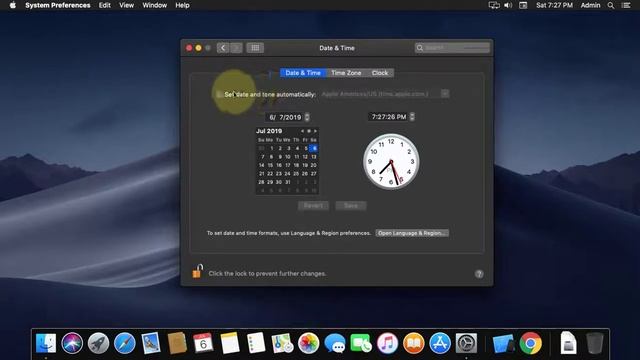The image size is (640, 360).
Task: Open Mail stamp icon in dock
Action: coord(151,343)
